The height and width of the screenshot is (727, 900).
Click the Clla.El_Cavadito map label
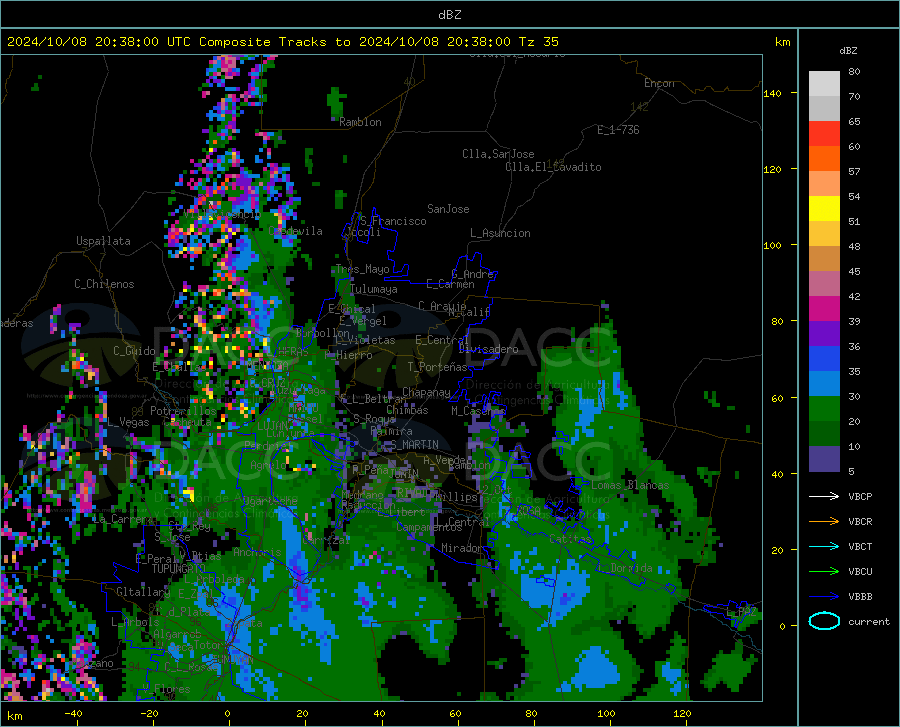point(553,167)
